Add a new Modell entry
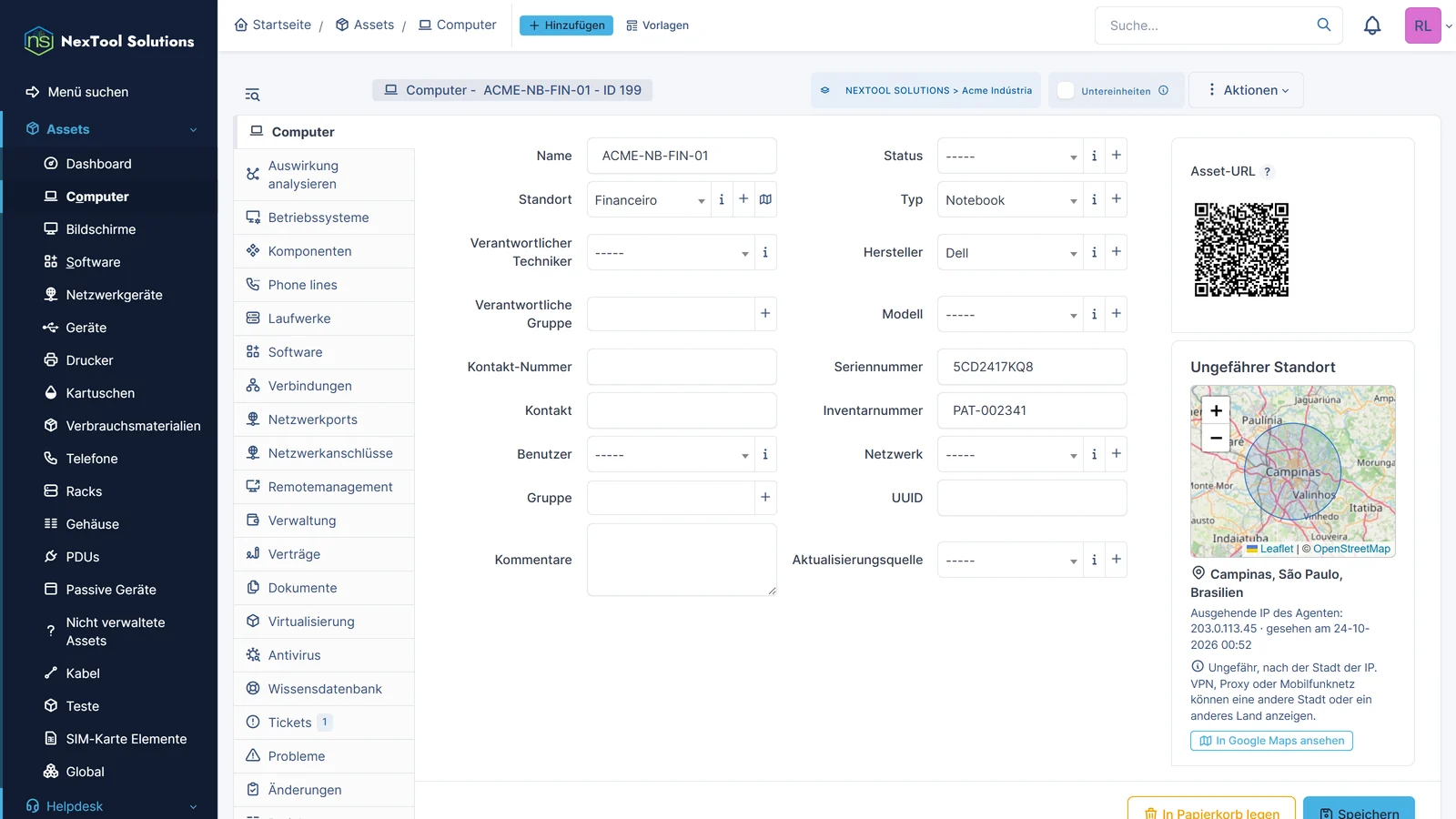This screenshot has width=1456, height=819. (x=1117, y=314)
